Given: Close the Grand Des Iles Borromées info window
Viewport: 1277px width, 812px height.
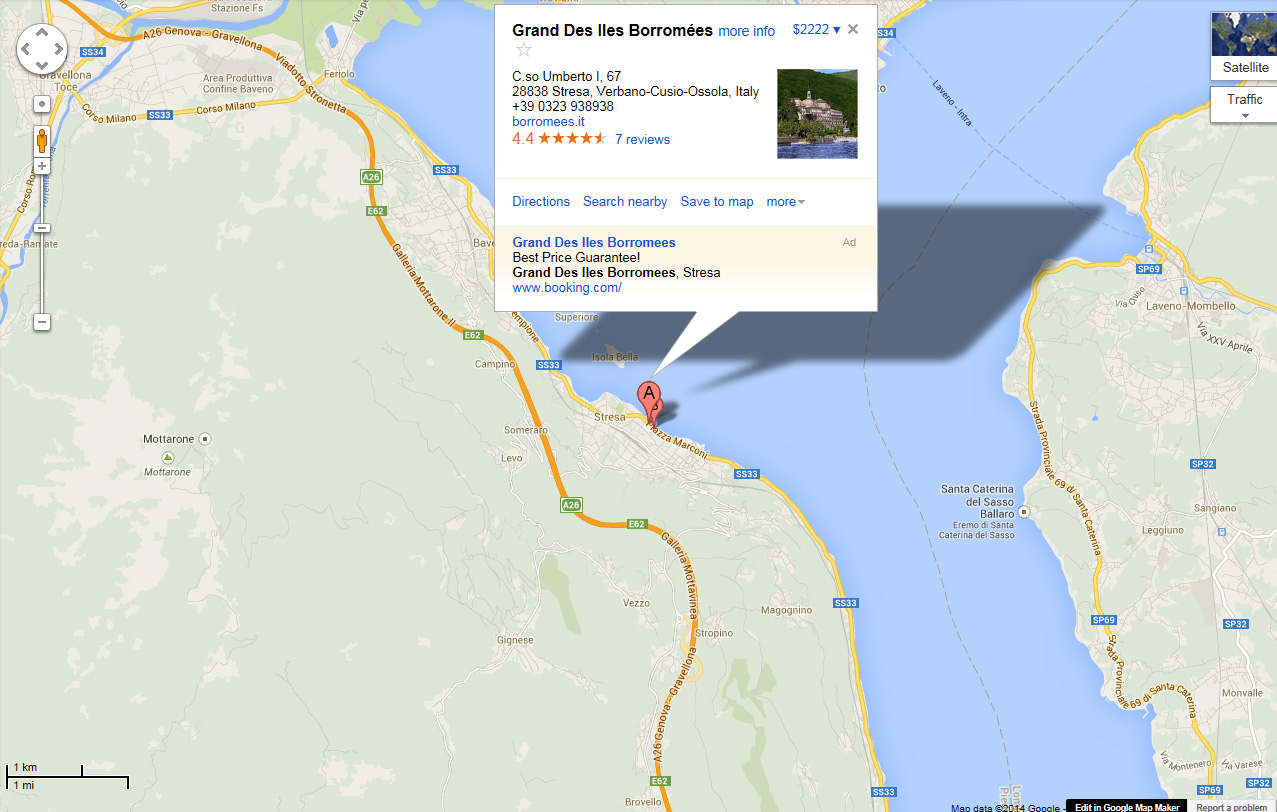Looking at the screenshot, I should pyautogui.click(x=853, y=29).
